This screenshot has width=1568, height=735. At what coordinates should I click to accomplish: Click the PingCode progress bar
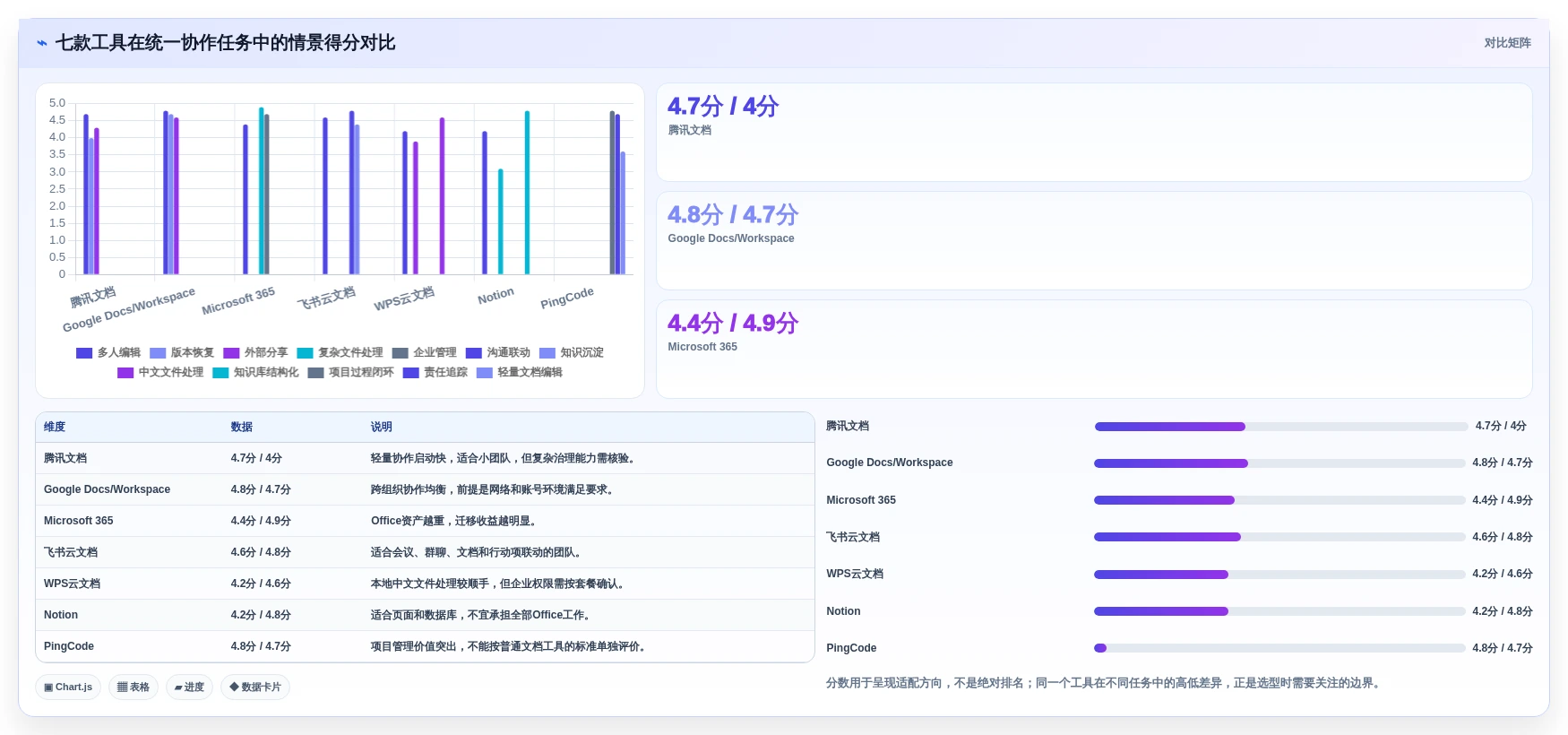click(x=1279, y=648)
